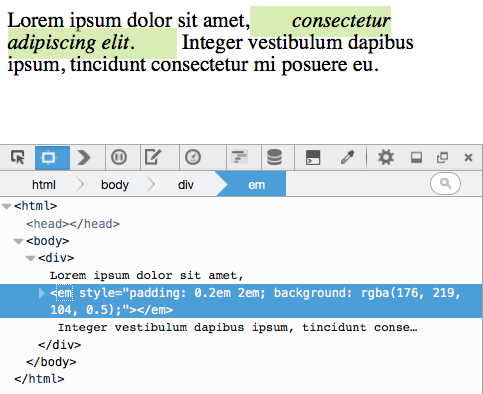Toggle the toolbox dock side
This screenshot has height=394, width=483.
click(x=416, y=157)
